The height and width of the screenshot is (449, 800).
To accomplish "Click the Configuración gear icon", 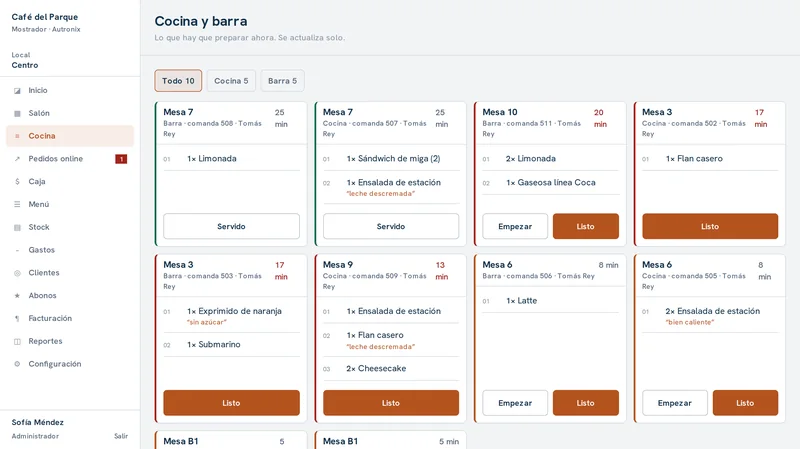I will (17, 364).
